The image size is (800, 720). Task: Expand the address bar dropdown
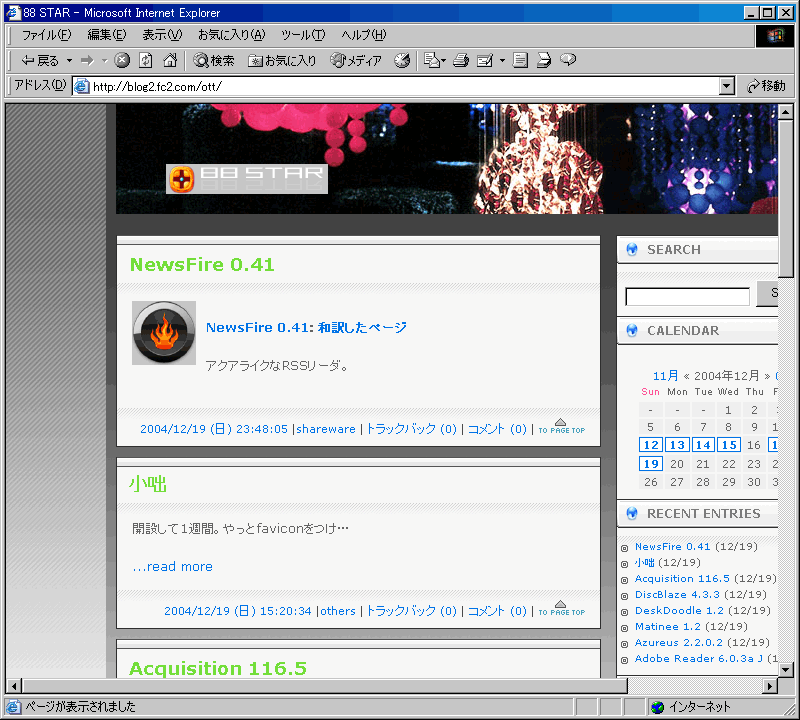[x=727, y=86]
